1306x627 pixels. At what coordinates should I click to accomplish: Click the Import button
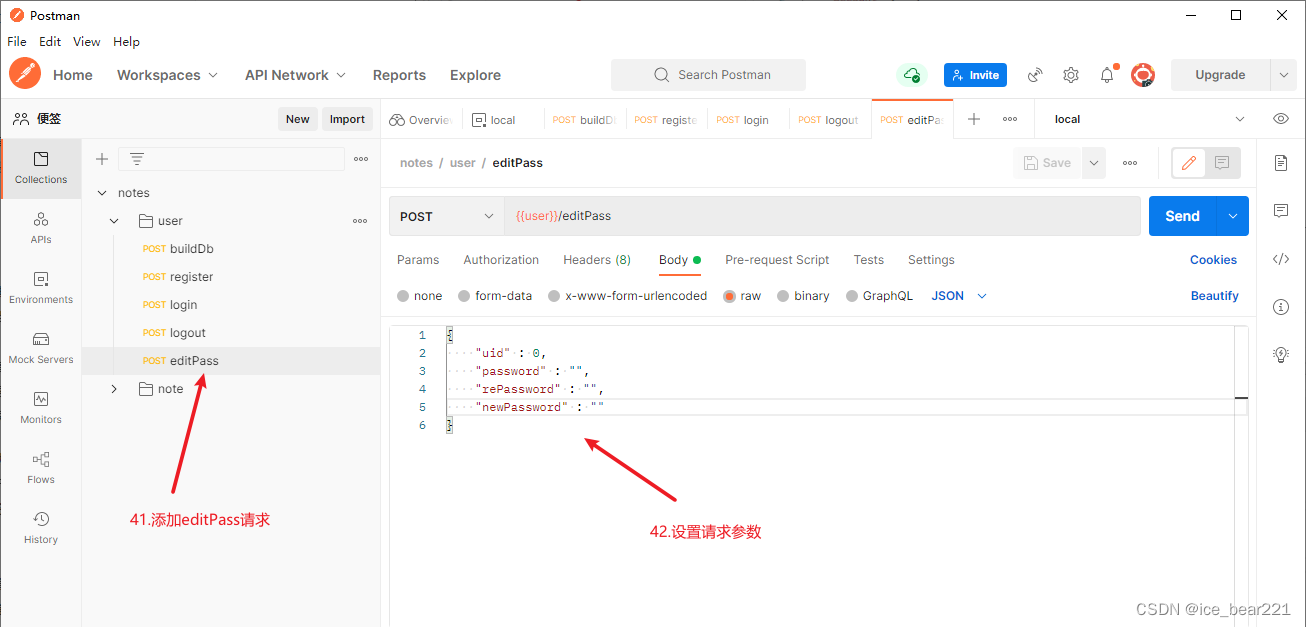tap(347, 119)
